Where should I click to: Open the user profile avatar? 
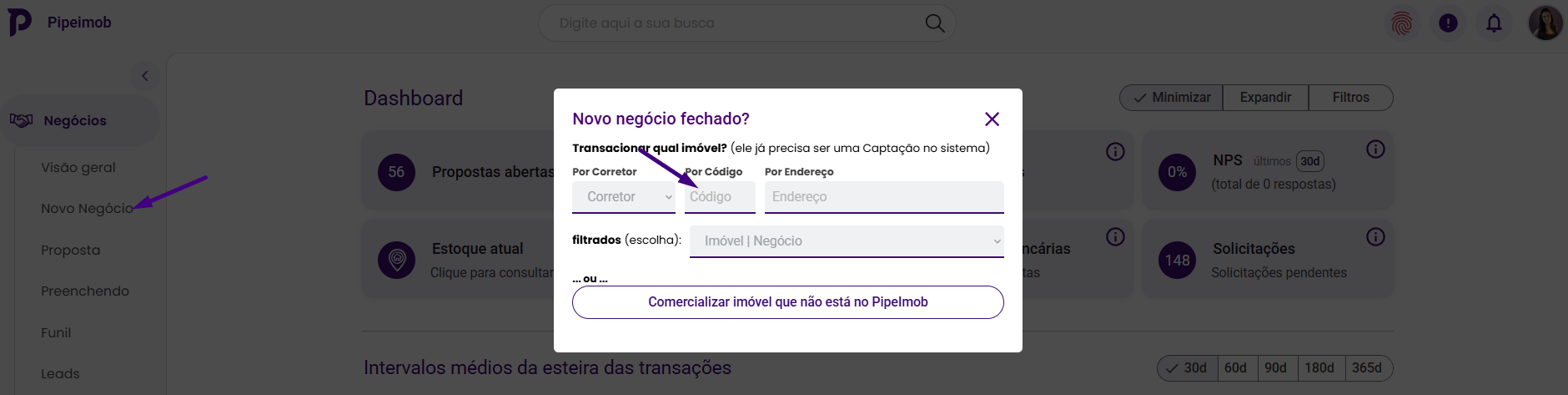[x=1545, y=23]
